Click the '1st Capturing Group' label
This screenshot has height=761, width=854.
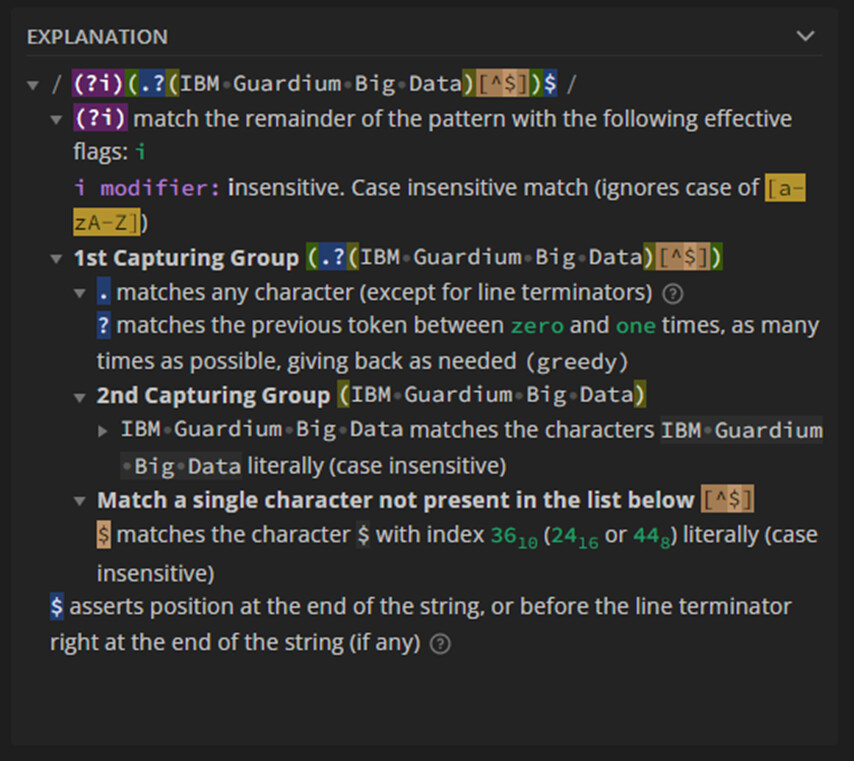186,258
